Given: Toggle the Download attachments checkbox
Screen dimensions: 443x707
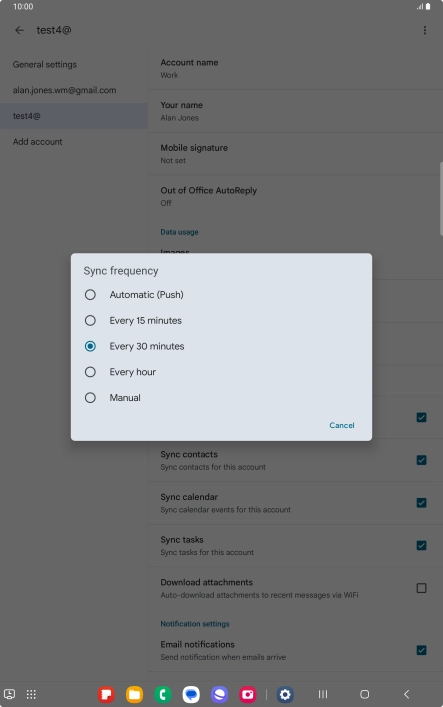Looking at the screenshot, I should click(x=421, y=588).
